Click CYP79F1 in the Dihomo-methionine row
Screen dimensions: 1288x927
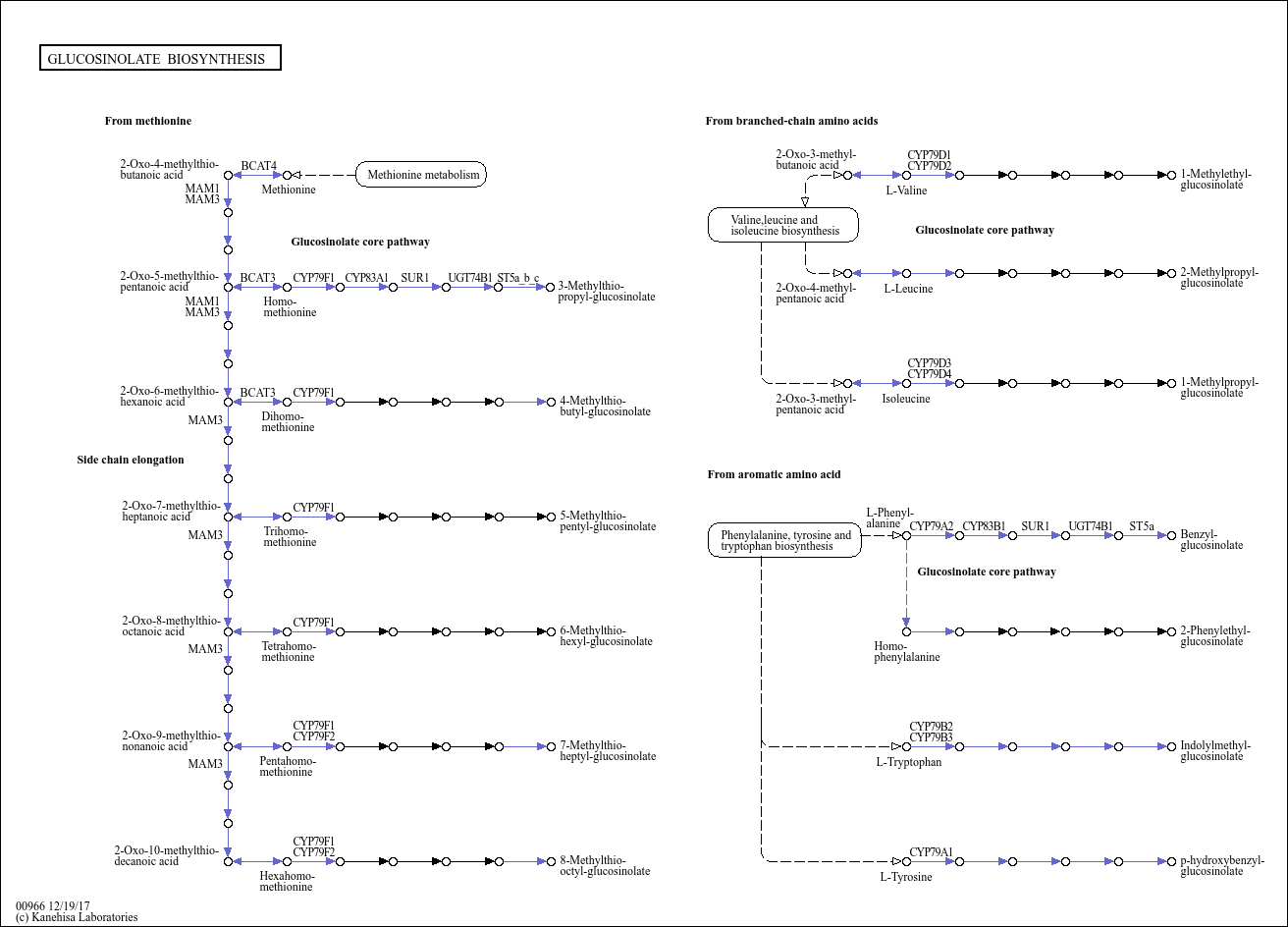point(313,393)
